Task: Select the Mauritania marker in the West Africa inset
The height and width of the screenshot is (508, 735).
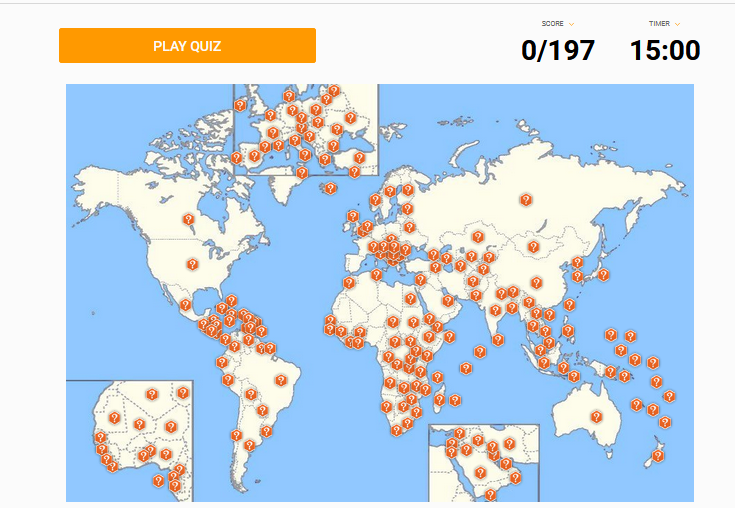Action: 114,418
